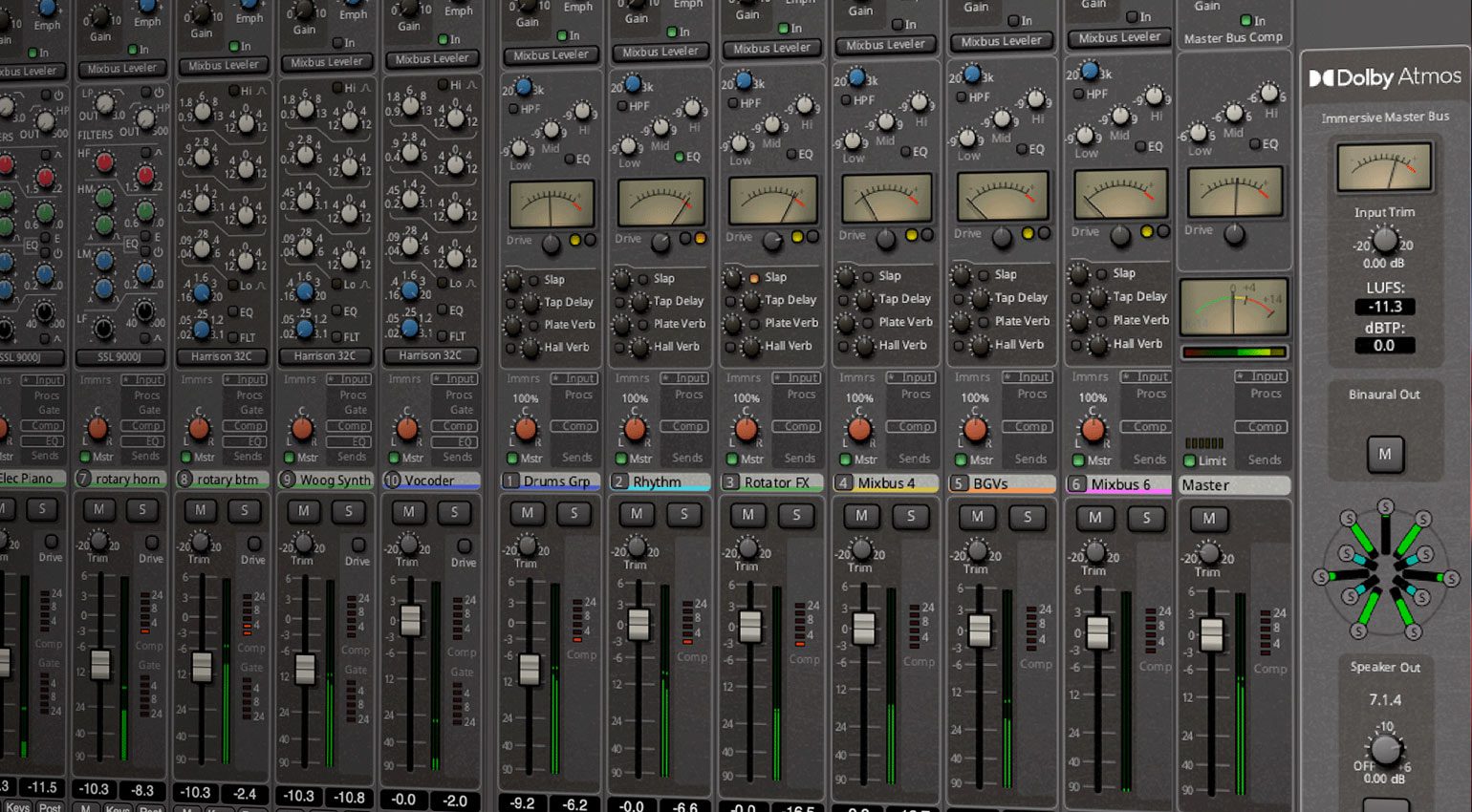Open Mixbus Leveler mode on Rotator FX

tap(772, 48)
